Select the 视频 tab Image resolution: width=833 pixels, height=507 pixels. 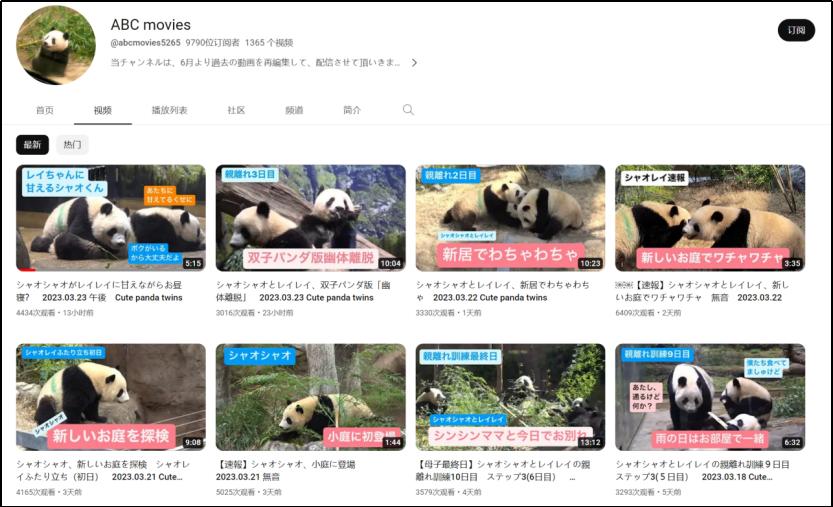tap(103, 110)
